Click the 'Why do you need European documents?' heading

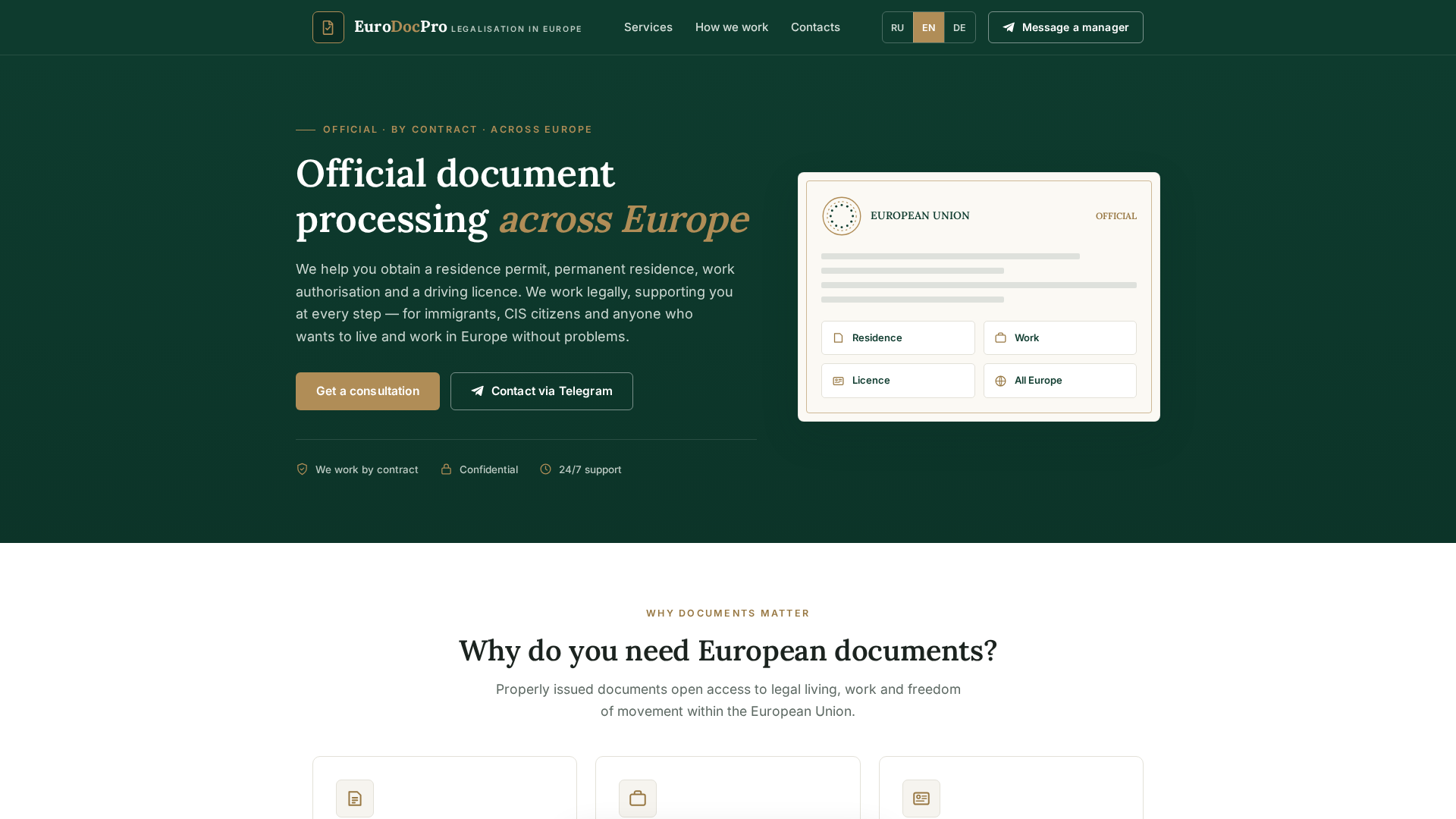728,651
